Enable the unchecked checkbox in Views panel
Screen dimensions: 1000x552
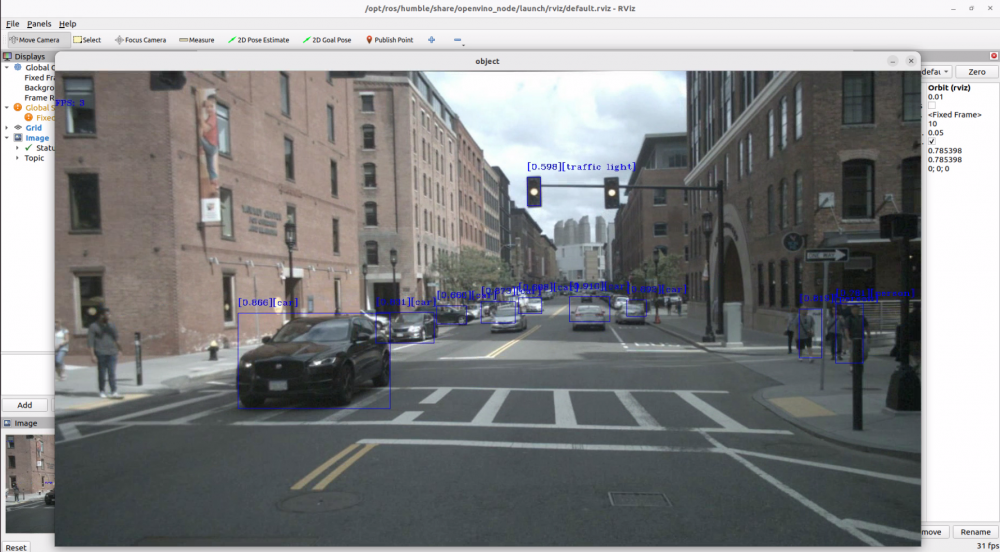(932, 105)
